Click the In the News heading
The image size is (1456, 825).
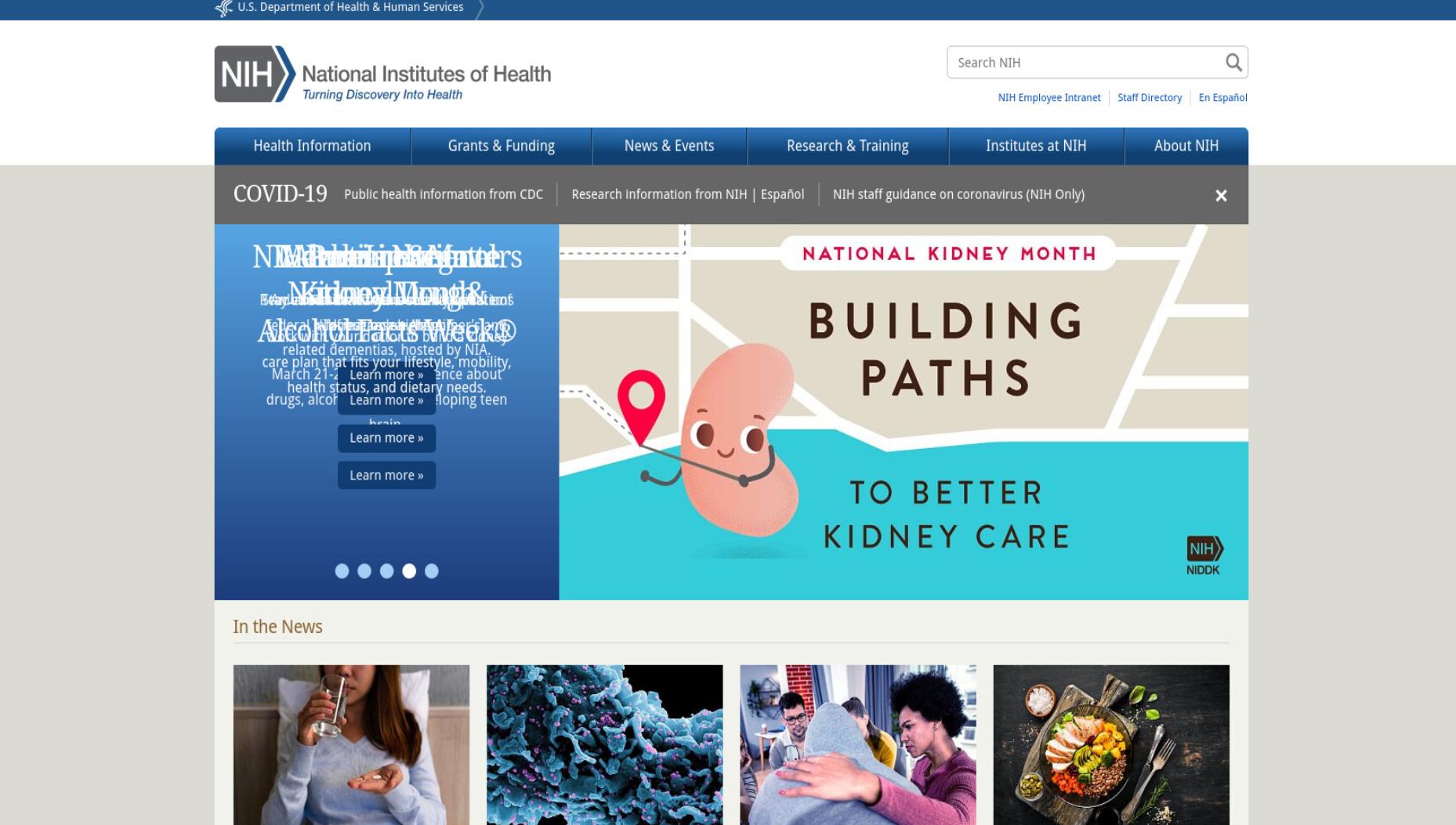coord(277,627)
